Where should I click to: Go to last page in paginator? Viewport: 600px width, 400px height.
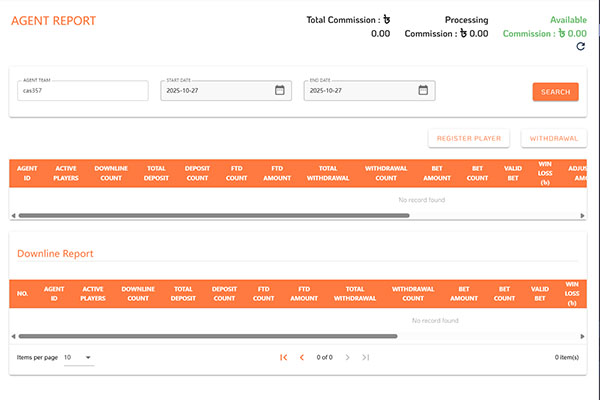click(x=366, y=357)
